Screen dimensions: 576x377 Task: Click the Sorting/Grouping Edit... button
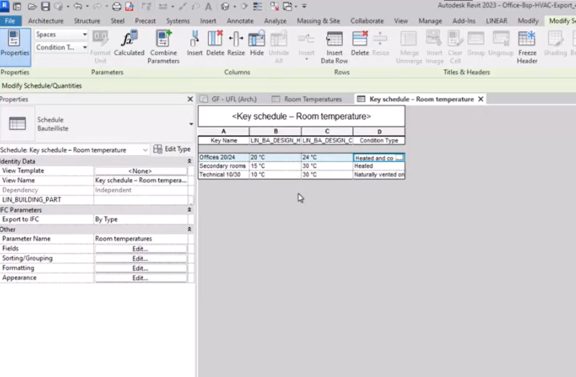click(x=140, y=259)
